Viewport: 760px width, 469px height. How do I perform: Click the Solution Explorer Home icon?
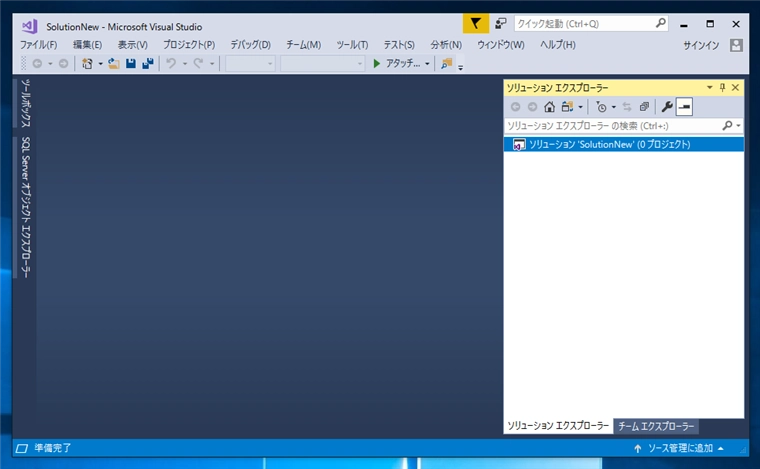pos(549,107)
